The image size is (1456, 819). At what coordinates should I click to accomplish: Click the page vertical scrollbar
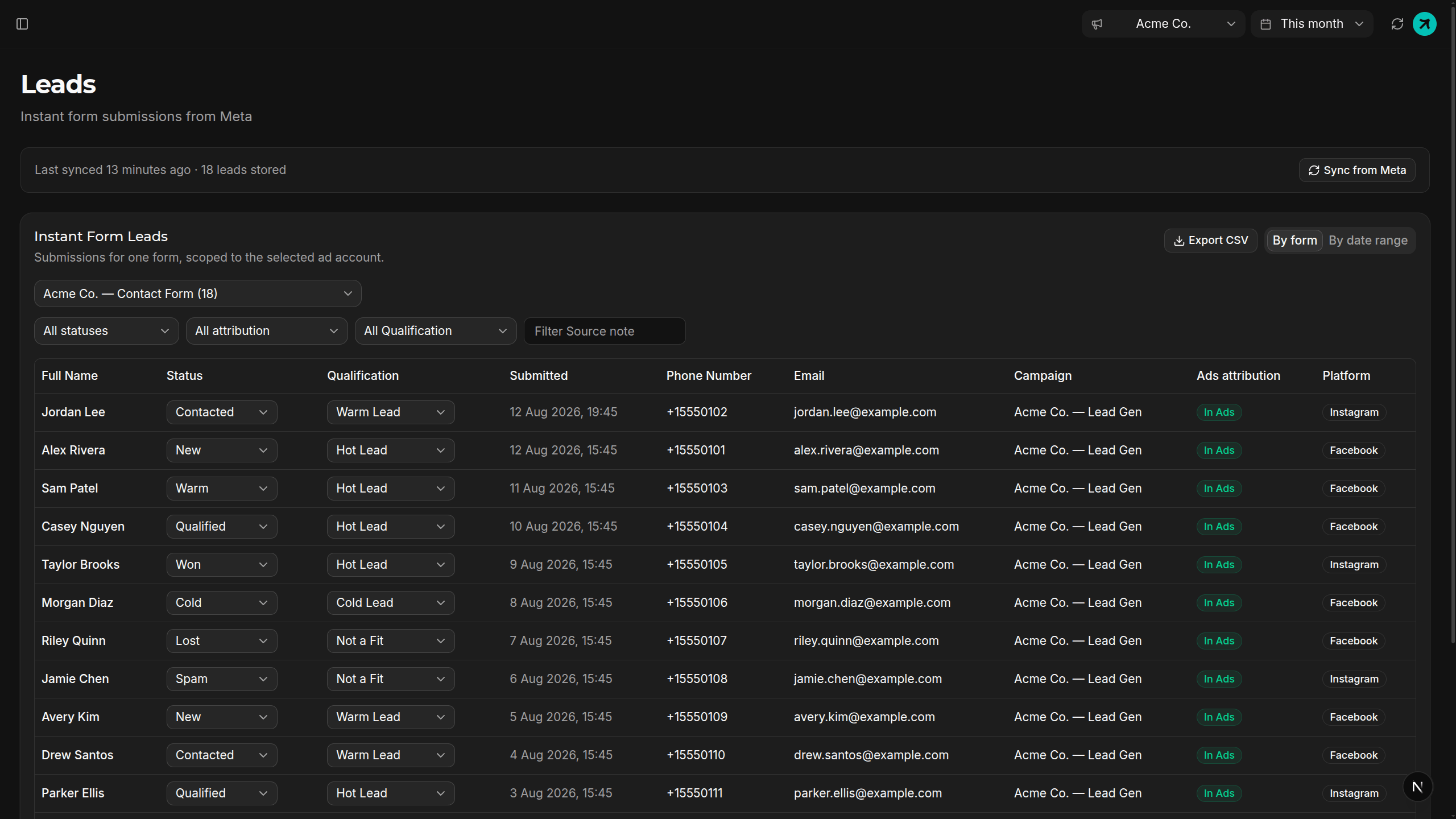tap(1453, 324)
